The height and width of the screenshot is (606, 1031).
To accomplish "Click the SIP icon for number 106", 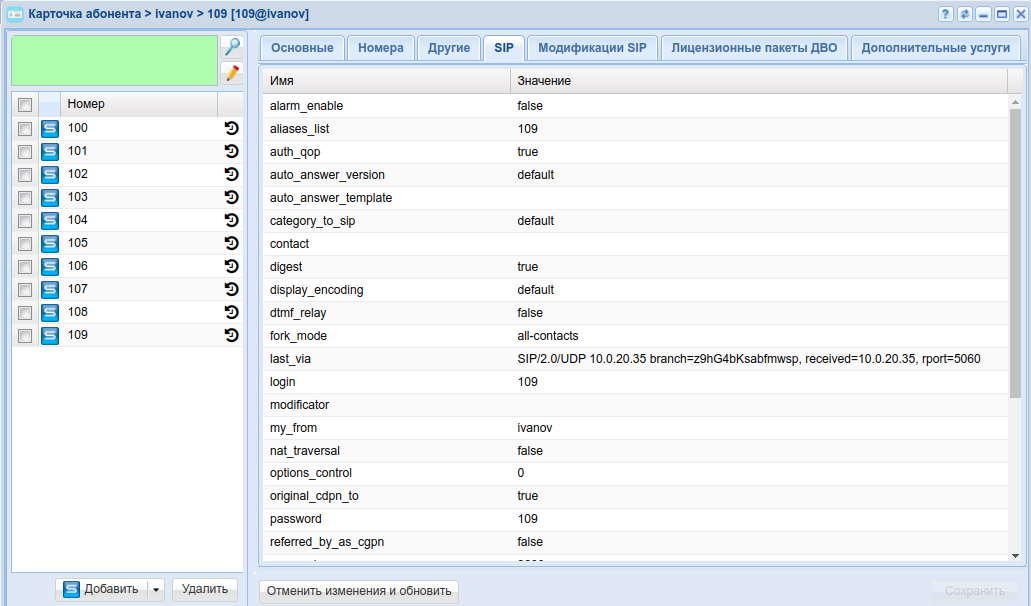I will (x=50, y=267).
